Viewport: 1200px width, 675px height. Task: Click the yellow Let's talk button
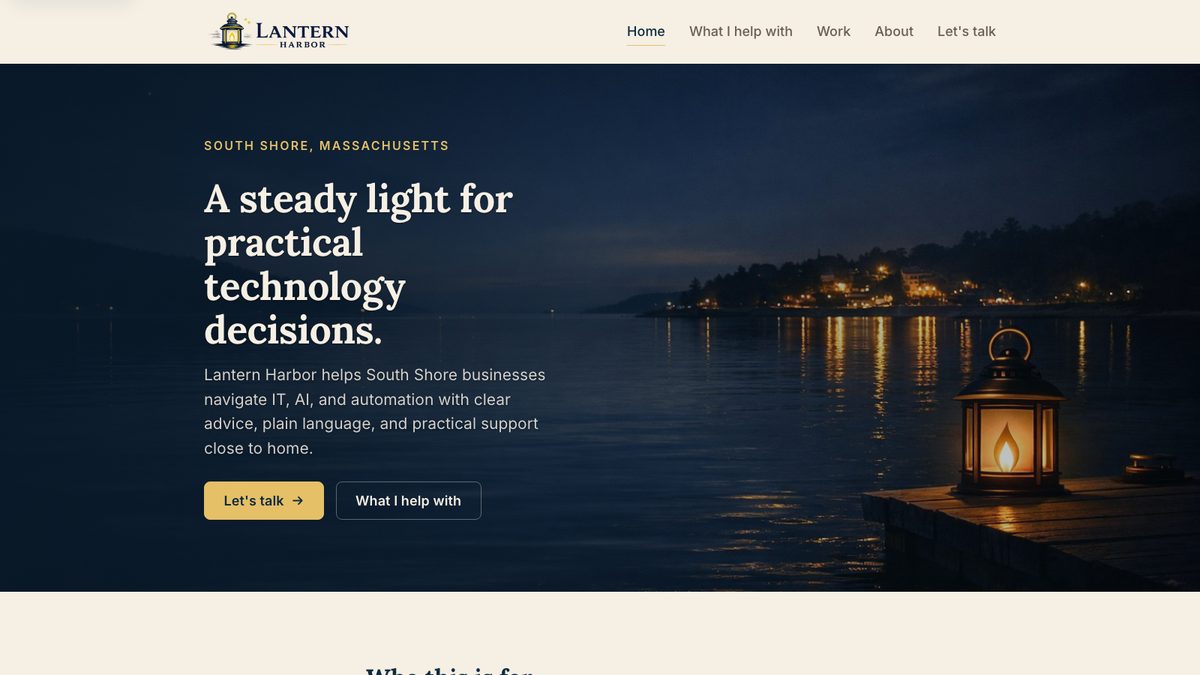coord(264,501)
